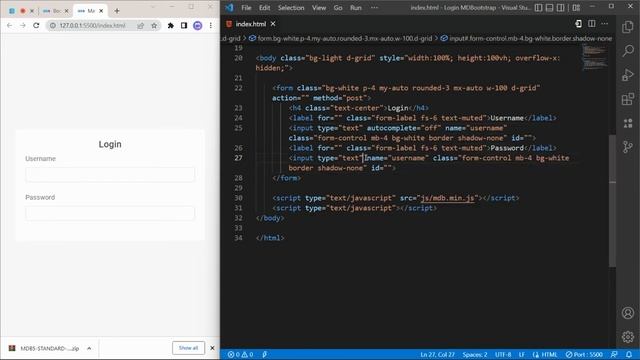Change end of line sequence LF
640x360 pixels.
click(x=522, y=354)
